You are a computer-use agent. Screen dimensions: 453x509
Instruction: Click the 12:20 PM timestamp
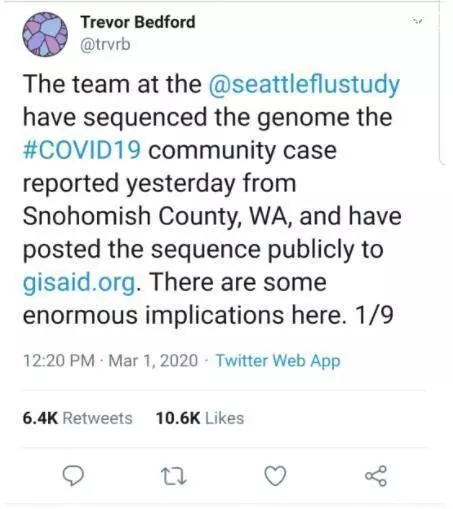point(59,361)
